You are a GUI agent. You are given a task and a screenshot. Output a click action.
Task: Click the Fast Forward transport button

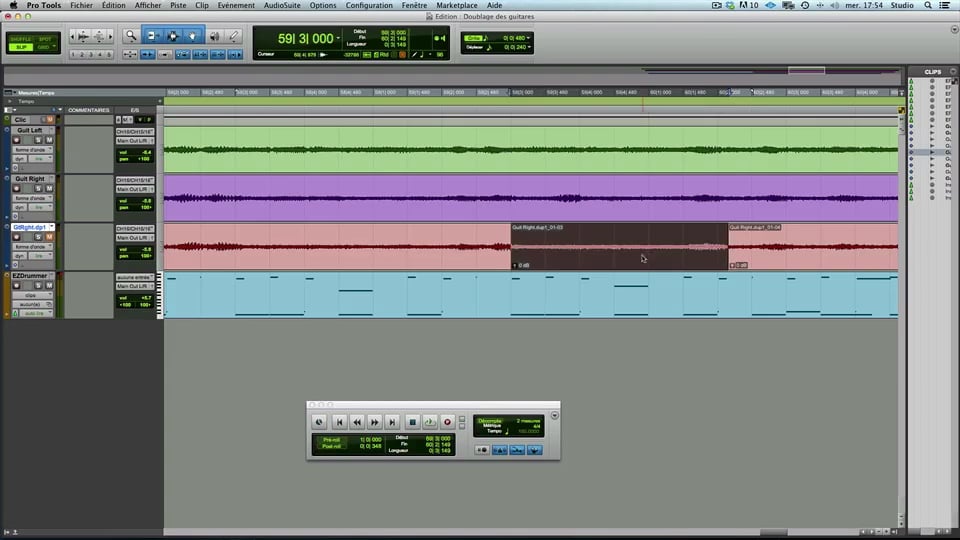[375, 423]
